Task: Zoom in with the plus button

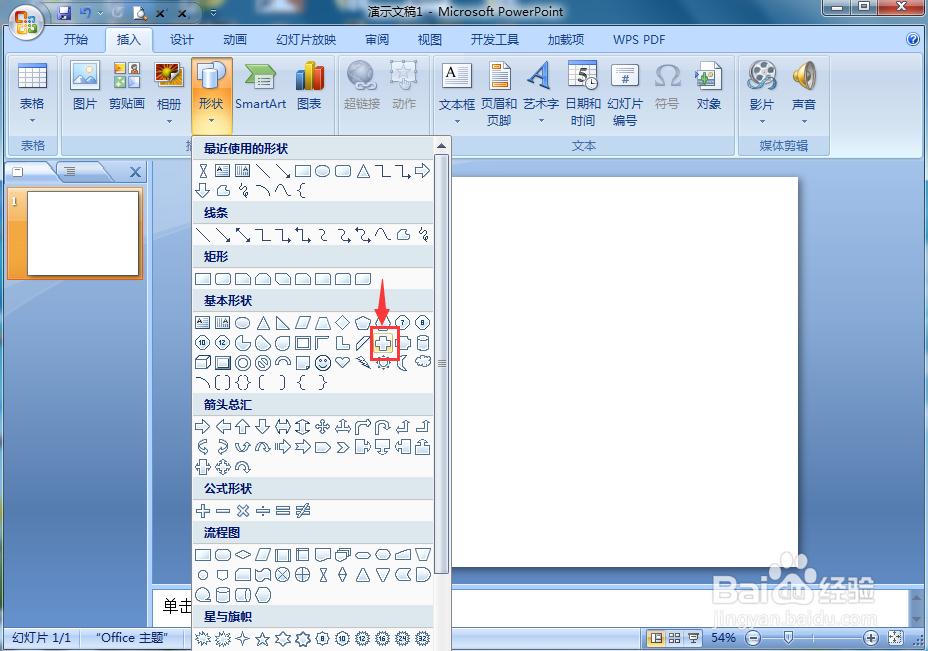Action: click(871, 638)
